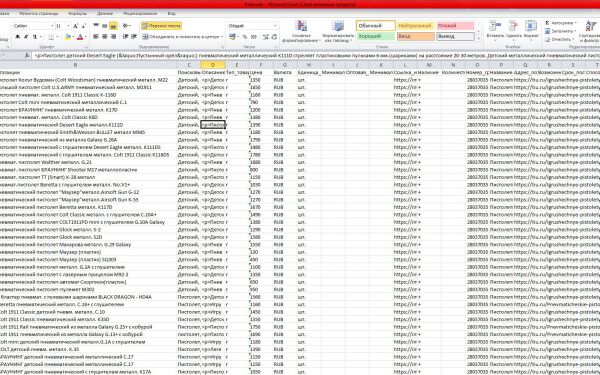Apply middle vertical alignment
Screen dimensions: 600x375
[104, 26]
